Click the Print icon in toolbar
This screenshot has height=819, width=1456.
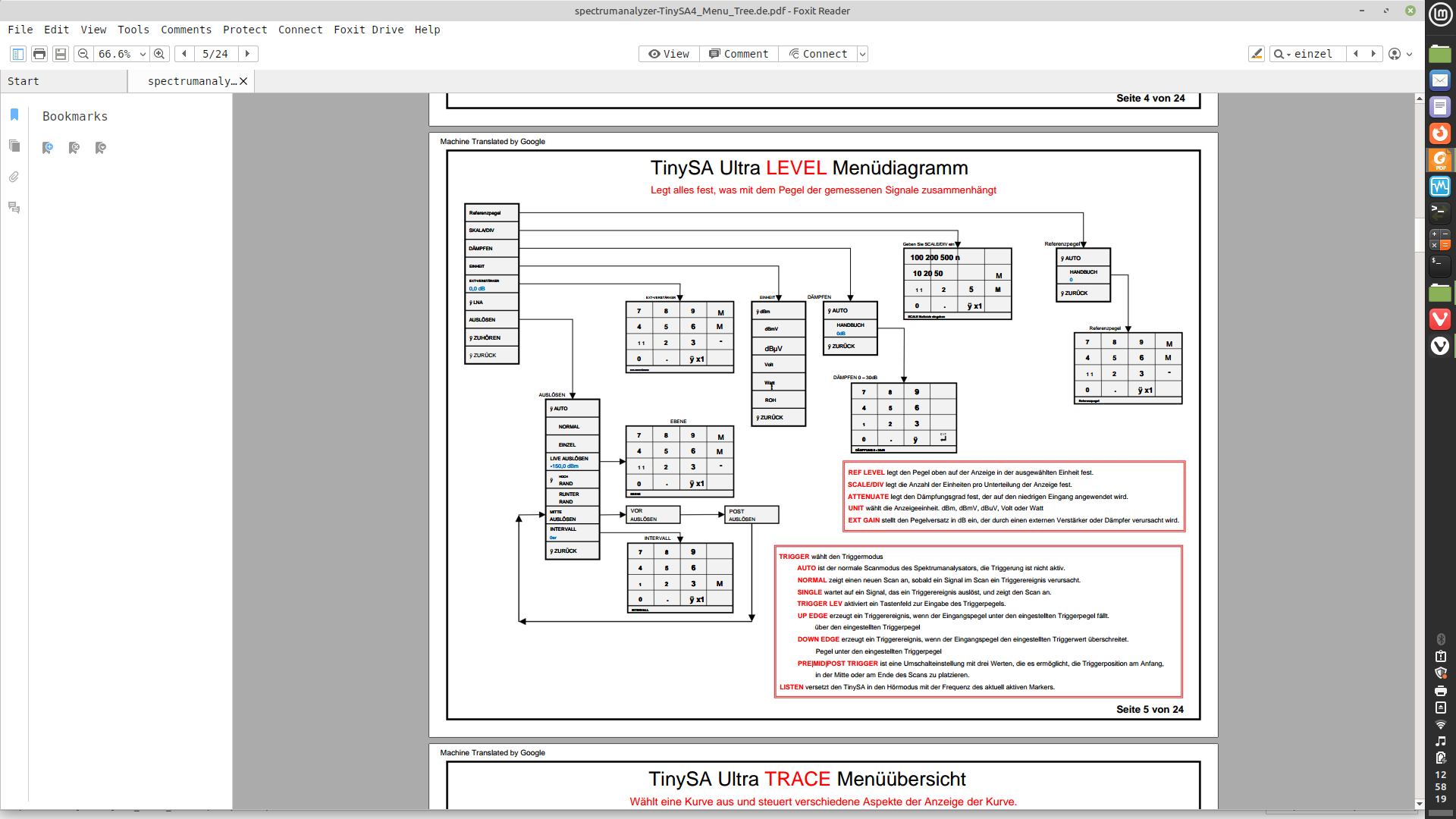click(x=39, y=54)
